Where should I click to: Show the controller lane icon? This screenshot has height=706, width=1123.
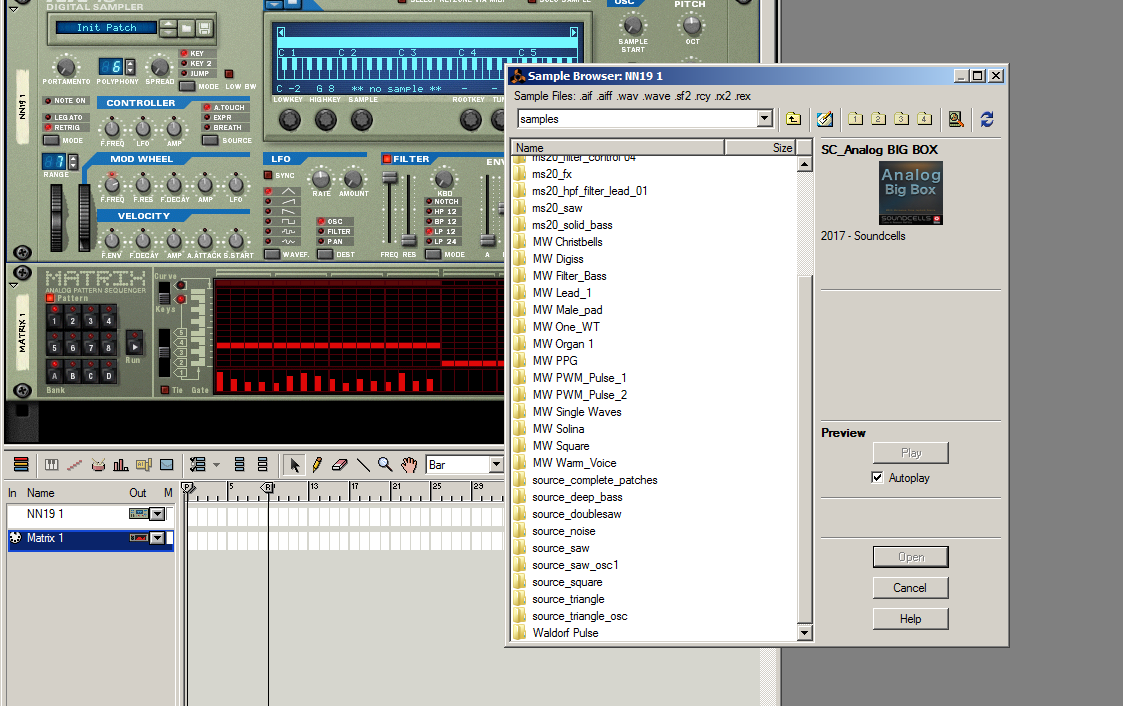tap(166, 465)
